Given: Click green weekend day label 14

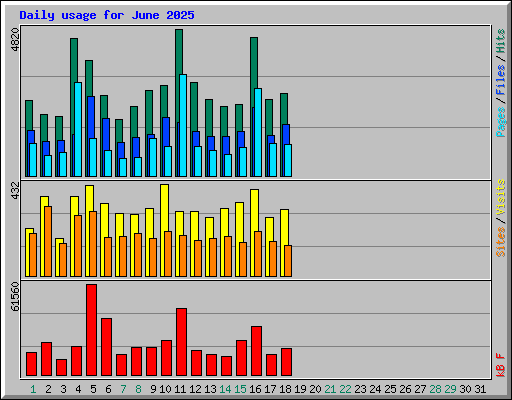Looking at the screenshot, I should (x=225, y=389).
